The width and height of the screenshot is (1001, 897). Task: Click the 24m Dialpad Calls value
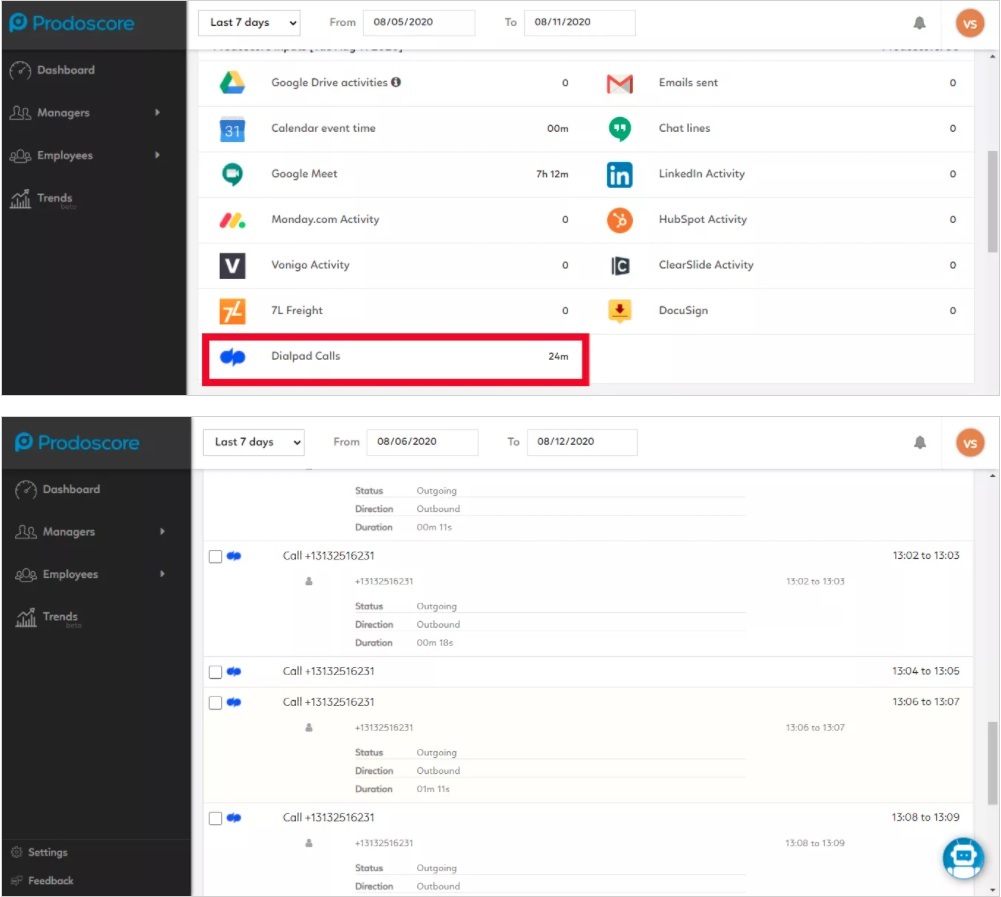558,356
